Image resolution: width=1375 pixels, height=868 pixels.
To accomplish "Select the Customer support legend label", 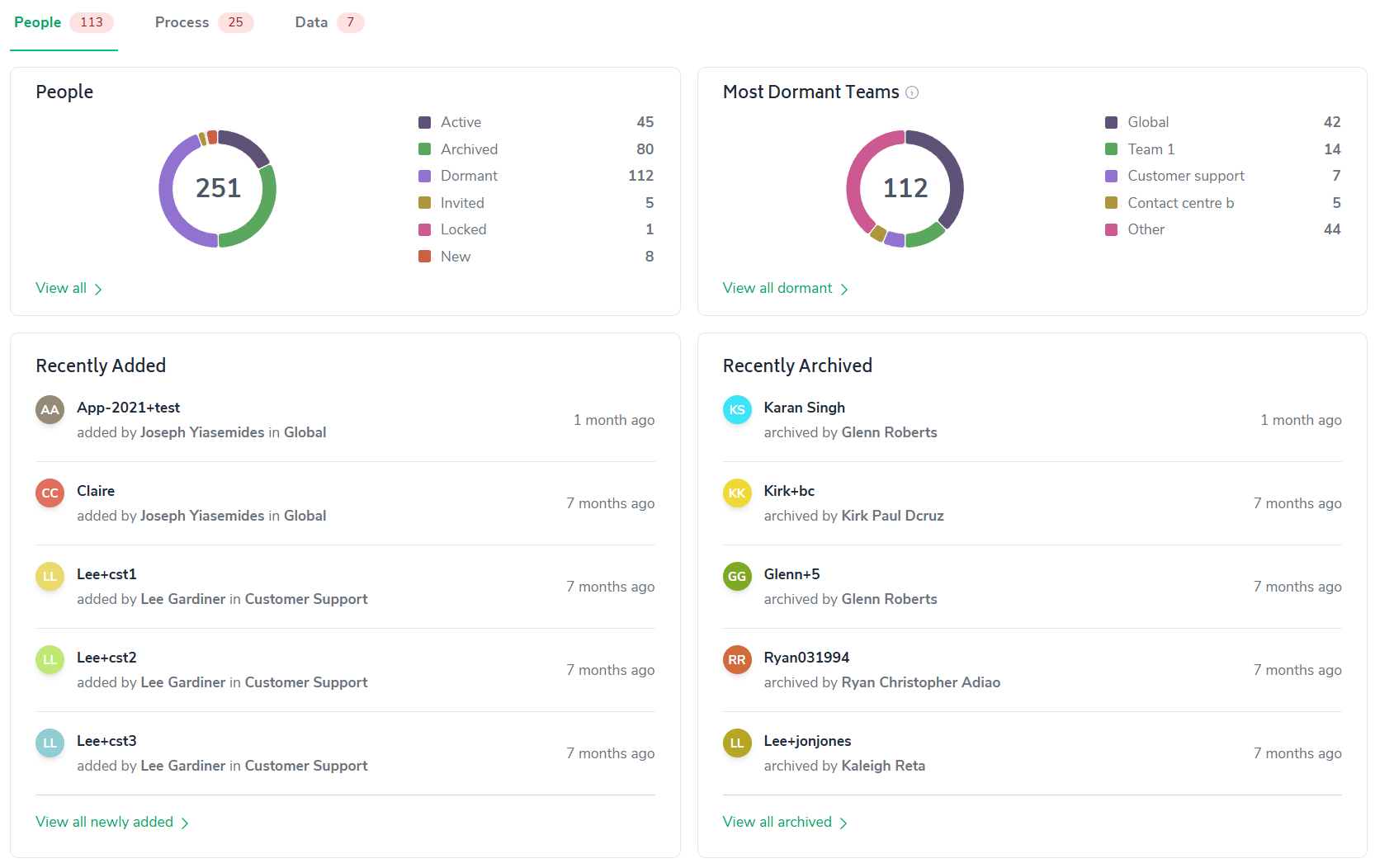I will click(1186, 176).
